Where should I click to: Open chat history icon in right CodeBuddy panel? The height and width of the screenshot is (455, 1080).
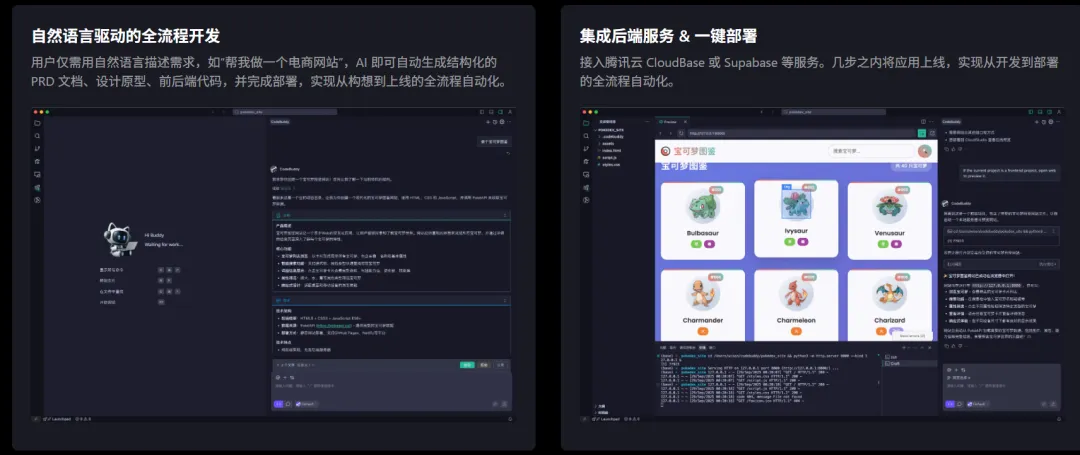1043,122
